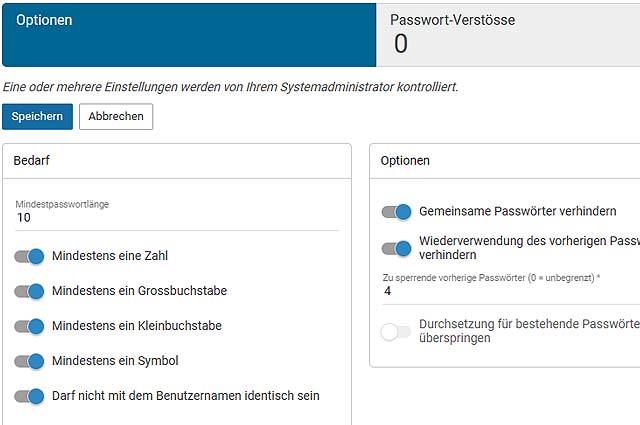Click the Mindestens ein Grossbuchstabe label
Screen dimensions: 640x425
click(x=140, y=291)
